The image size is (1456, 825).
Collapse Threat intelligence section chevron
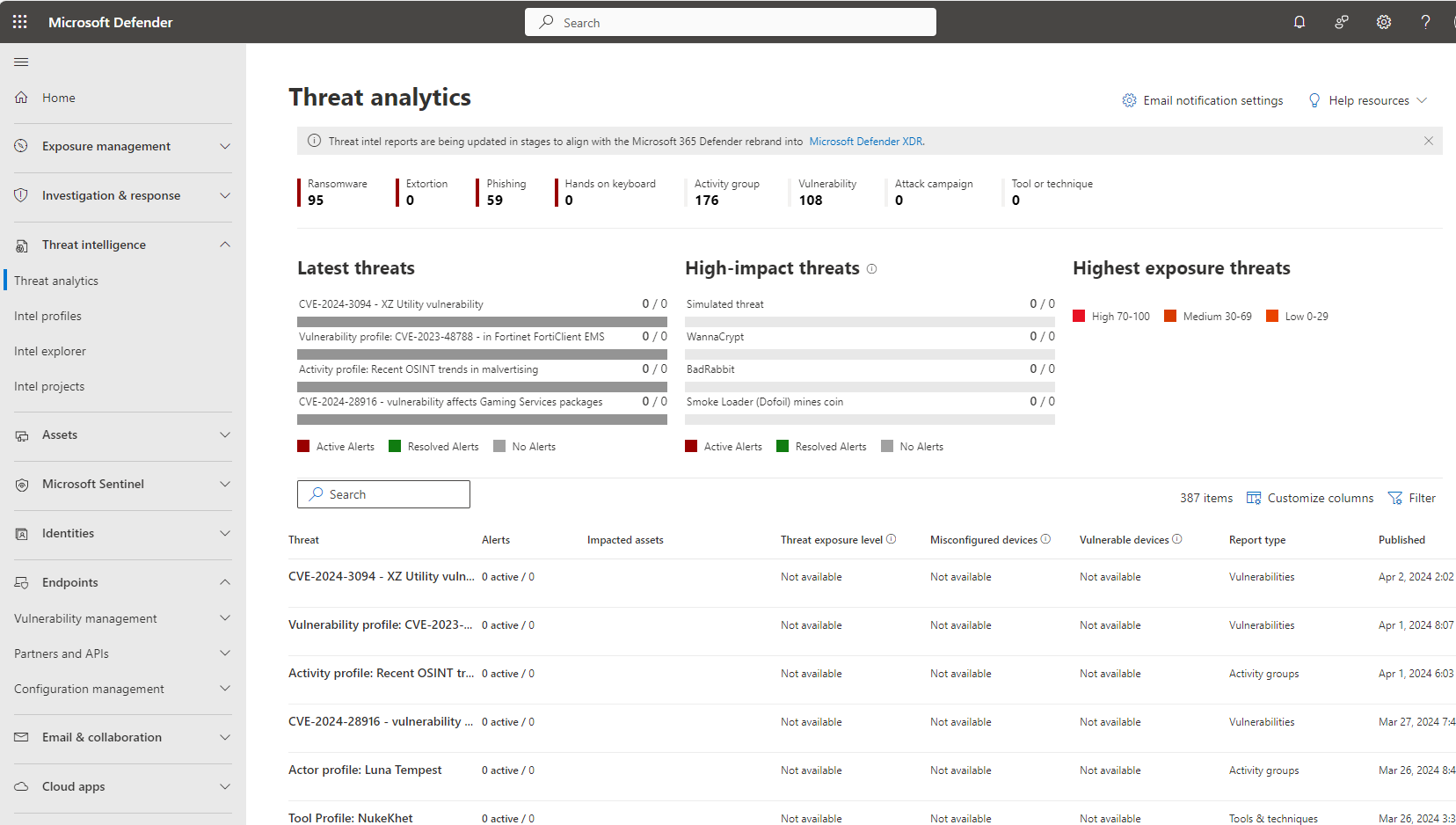click(225, 245)
